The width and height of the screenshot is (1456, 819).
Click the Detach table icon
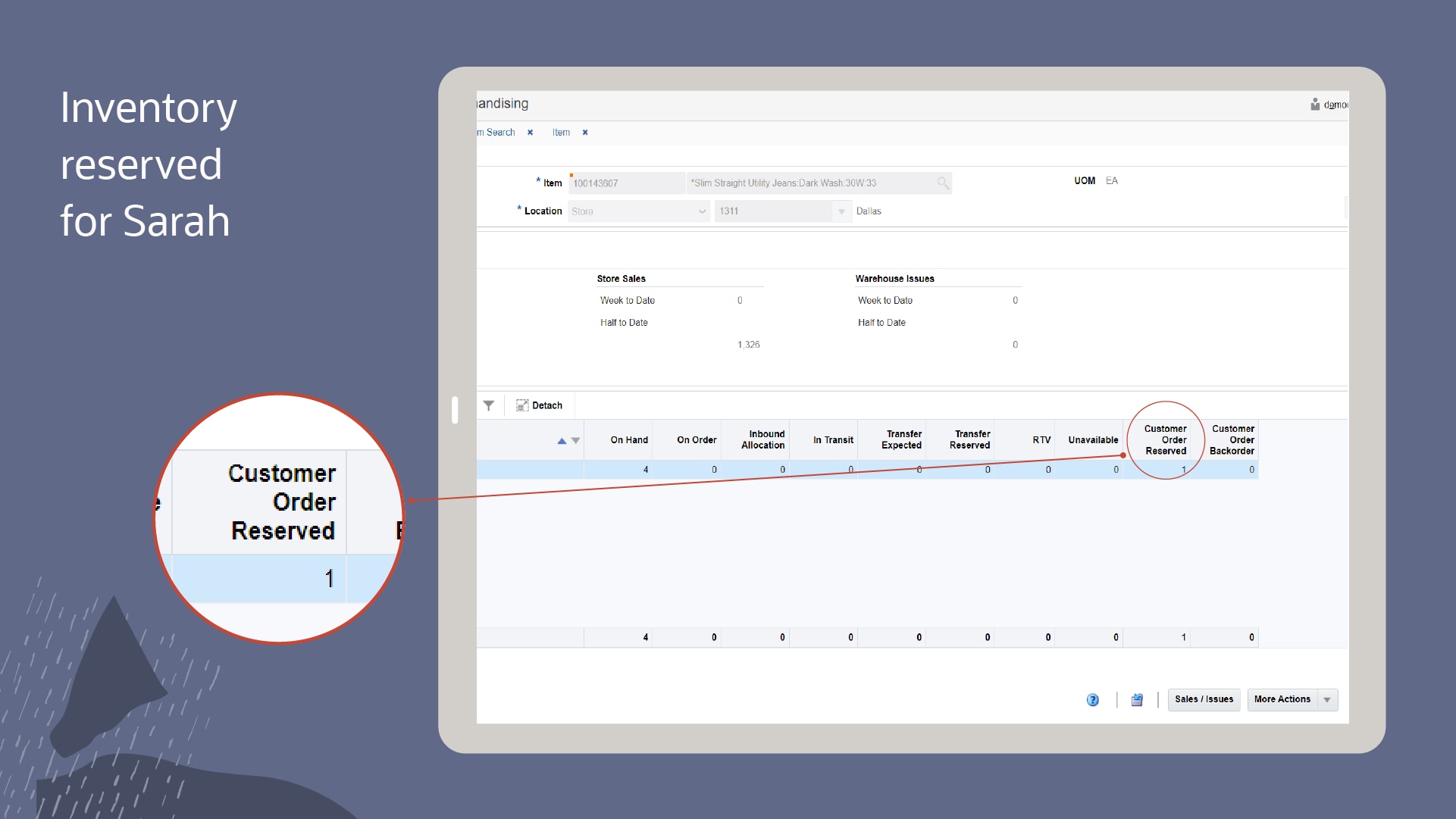522,405
